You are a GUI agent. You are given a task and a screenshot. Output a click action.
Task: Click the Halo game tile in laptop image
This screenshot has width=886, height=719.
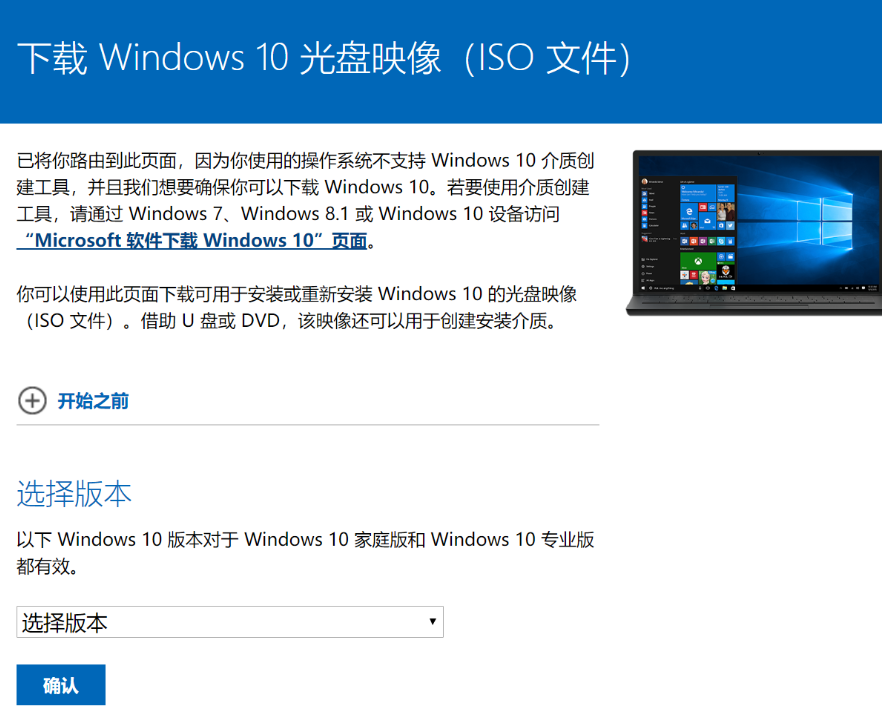tap(726, 272)
